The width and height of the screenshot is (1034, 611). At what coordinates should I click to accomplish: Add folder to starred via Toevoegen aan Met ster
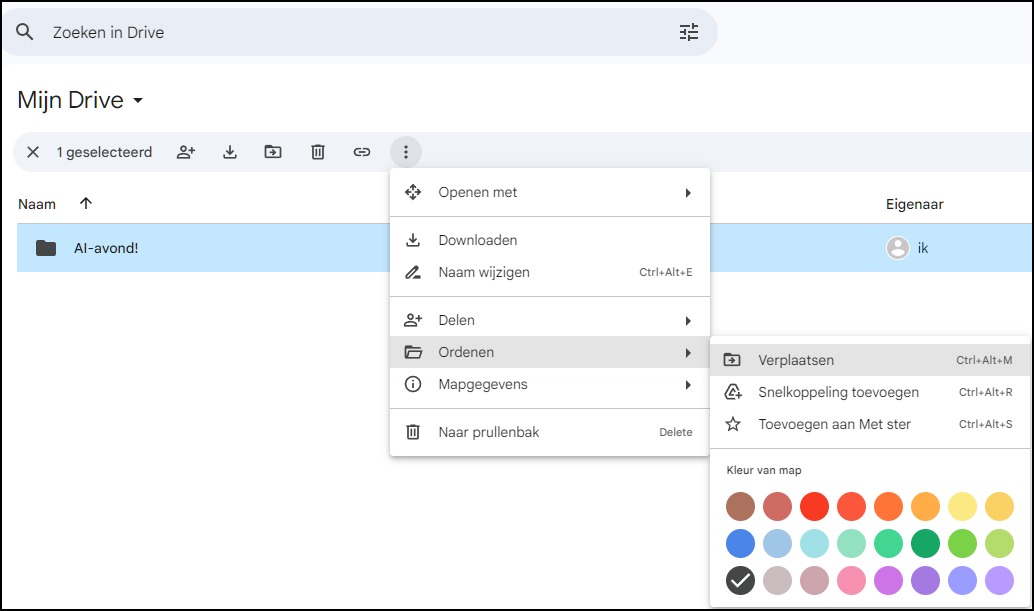(834, 424)
